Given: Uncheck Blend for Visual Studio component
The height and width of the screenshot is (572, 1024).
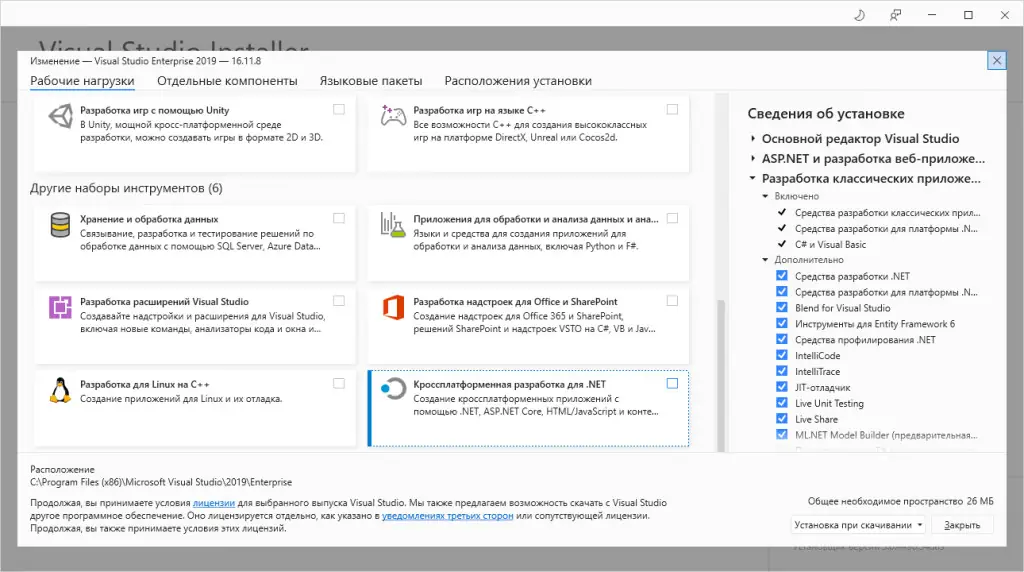Looking at the screenshot, I should point(782,308).
